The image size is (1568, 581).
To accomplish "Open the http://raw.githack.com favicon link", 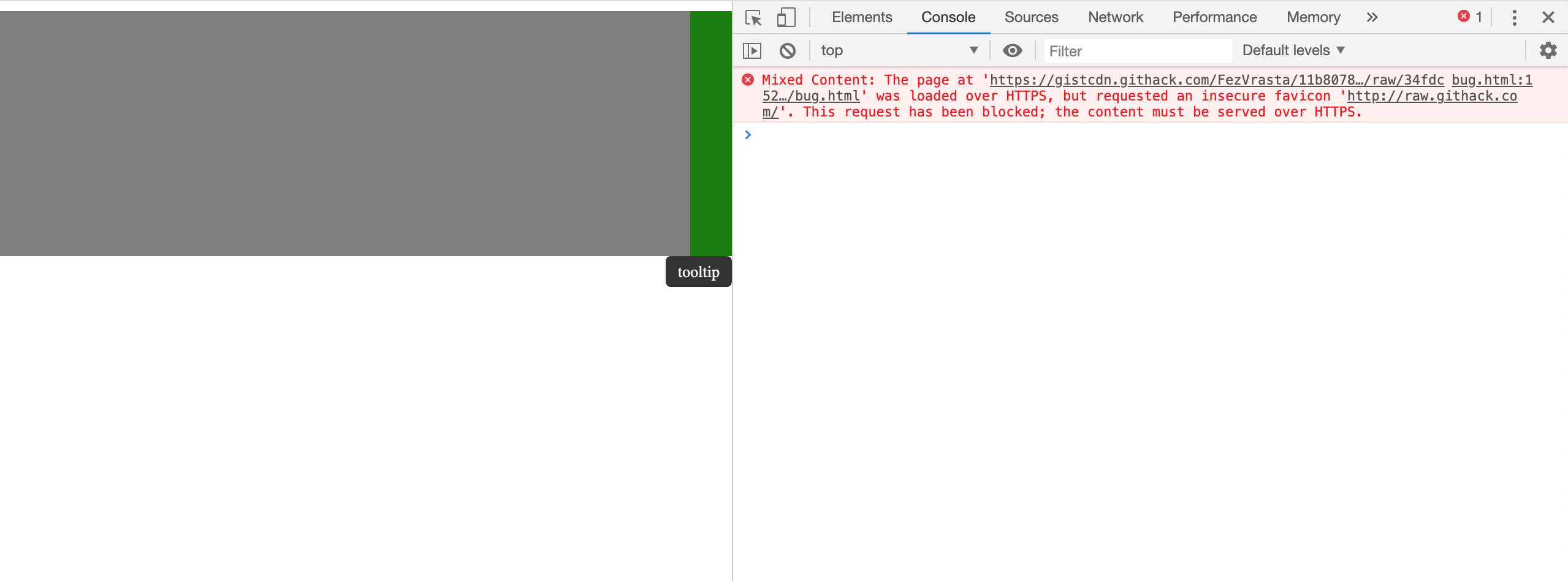I will [1432, 96].
